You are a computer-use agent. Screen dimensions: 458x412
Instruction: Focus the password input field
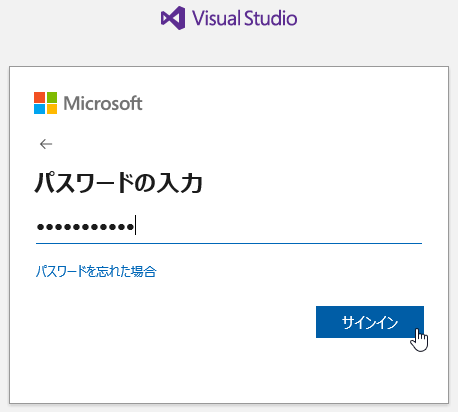point(229,227)
